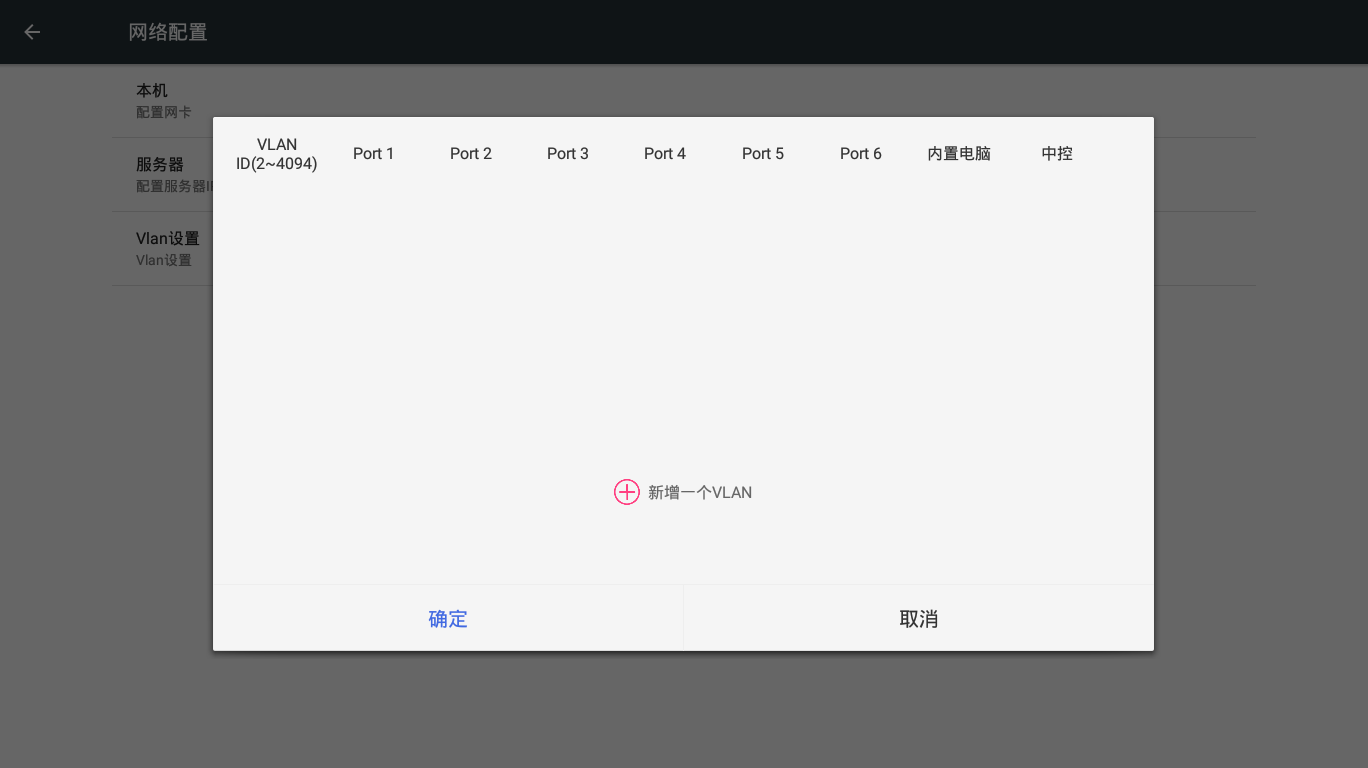Click the 中控 column header
Viewport: 1368px width, 768px height.
coord(1057,153)
